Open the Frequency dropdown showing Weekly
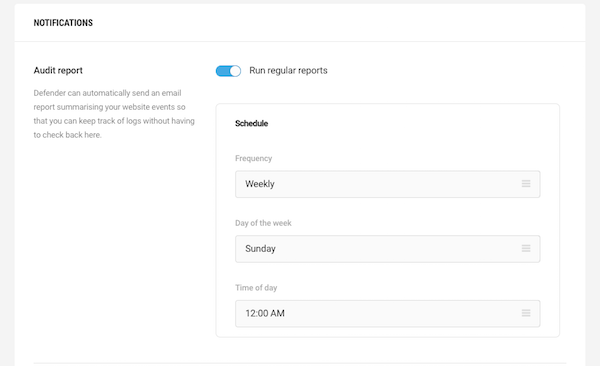The width and height of the screenshot is (600, 366). click(388, 184)
